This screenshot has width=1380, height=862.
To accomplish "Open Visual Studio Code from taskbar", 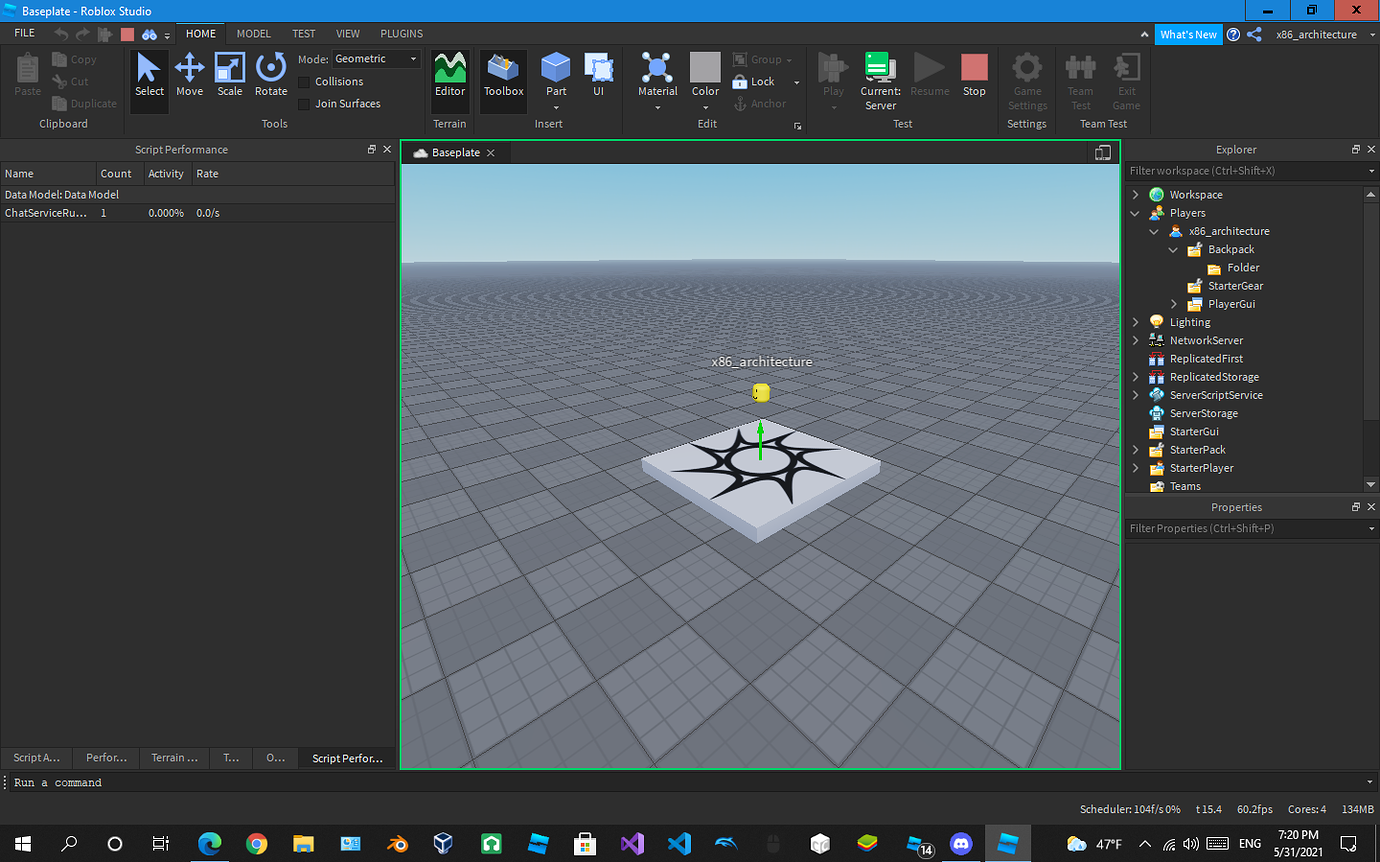I will (679, 843).
